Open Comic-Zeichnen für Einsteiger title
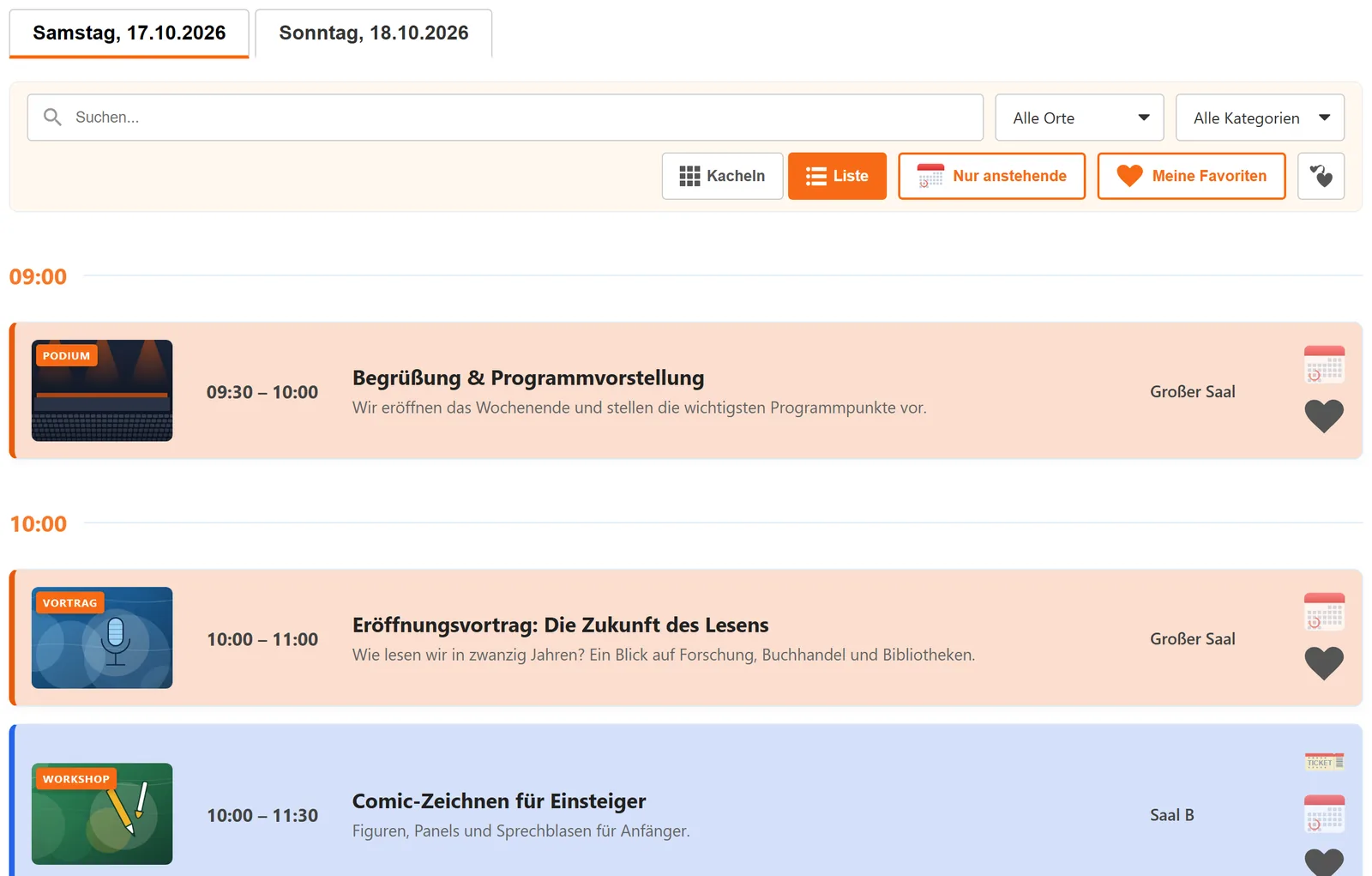Screen dimensions: 1372x876 point(499,801)
